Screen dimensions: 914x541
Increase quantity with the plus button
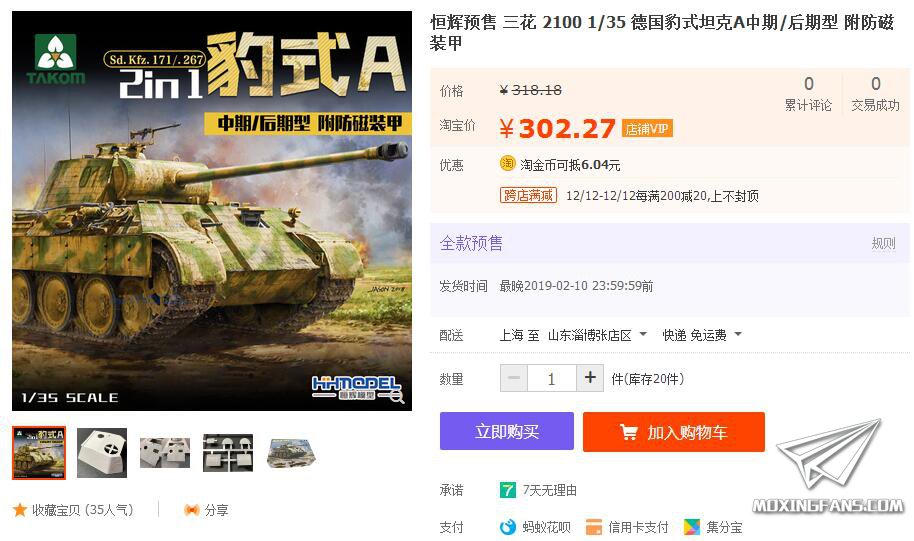click(590, 378)
